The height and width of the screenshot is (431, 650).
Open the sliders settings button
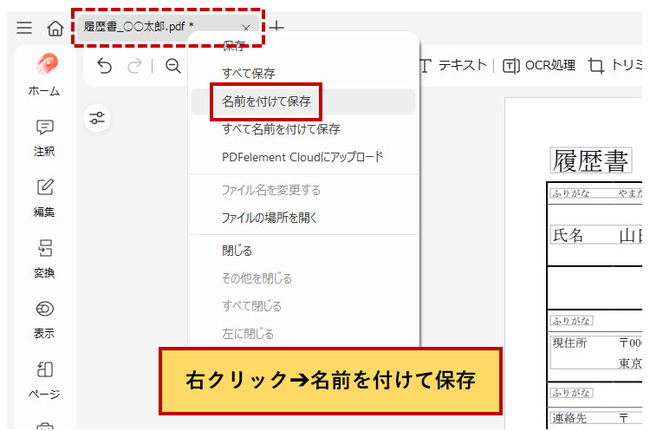97,118
